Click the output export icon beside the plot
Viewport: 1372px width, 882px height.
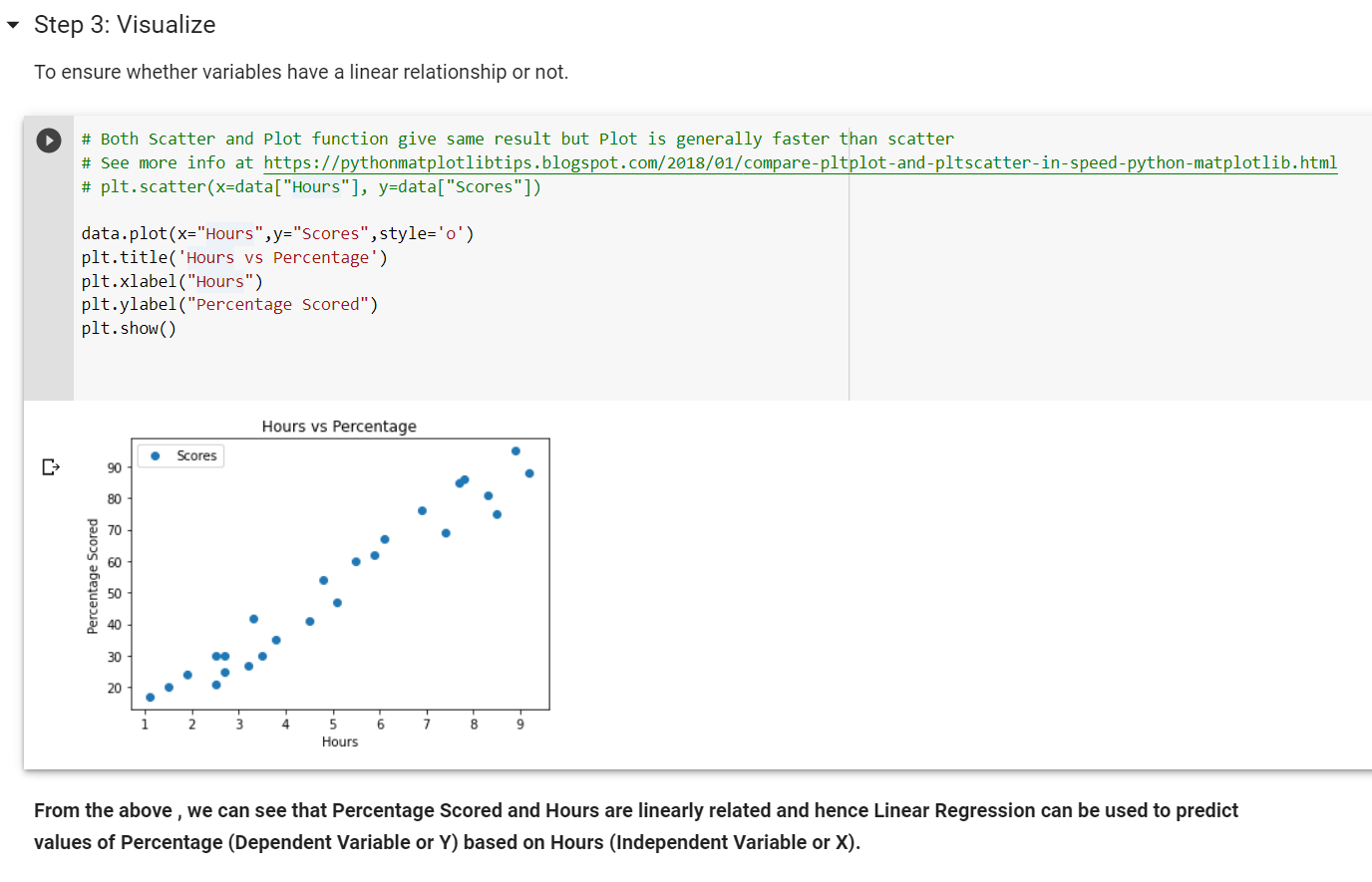tap(50, 466)
